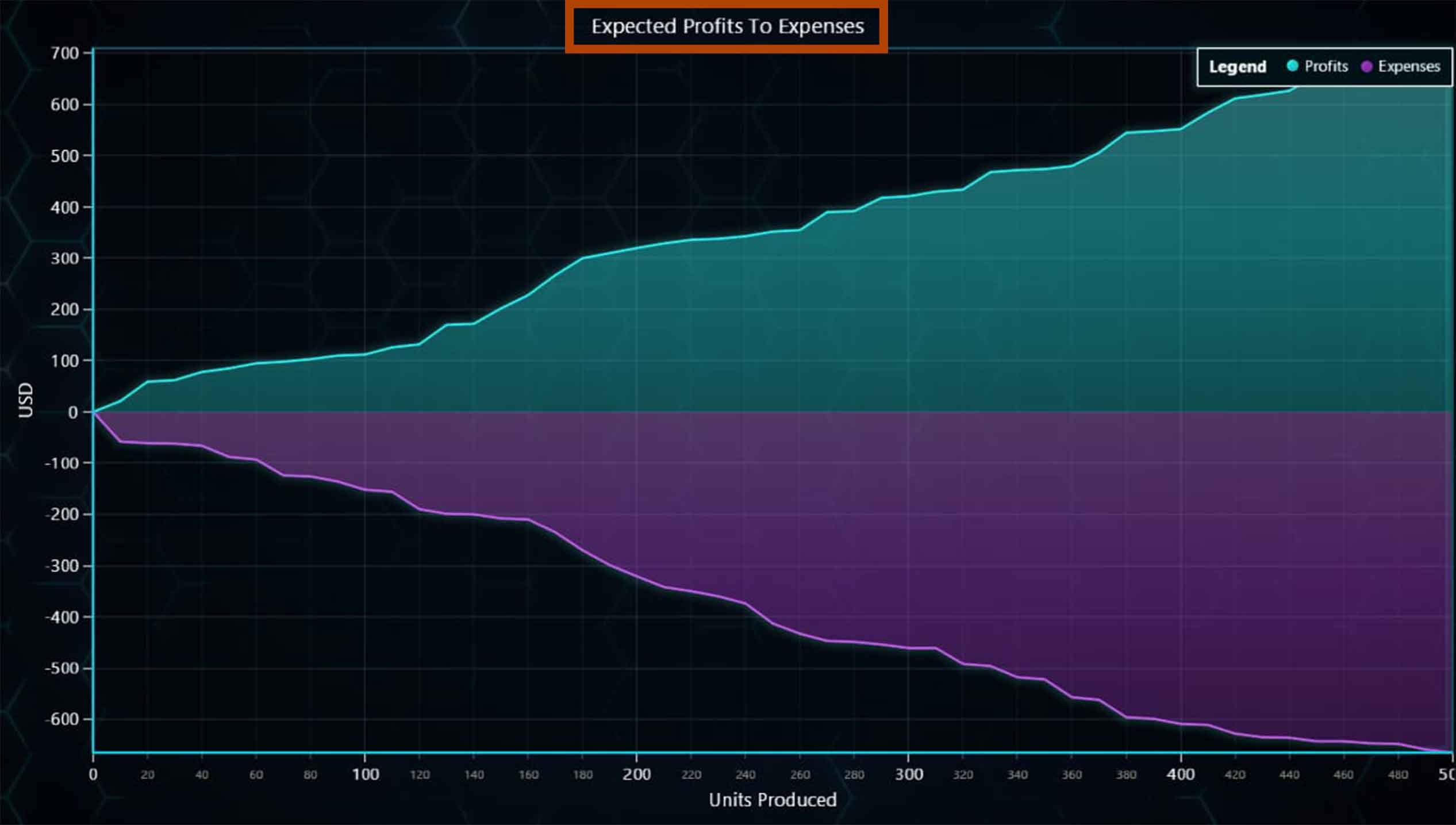Screen dimensions: 1456x825
Task: Click the purple Expenses legend dot
Action: (1367, 67)
